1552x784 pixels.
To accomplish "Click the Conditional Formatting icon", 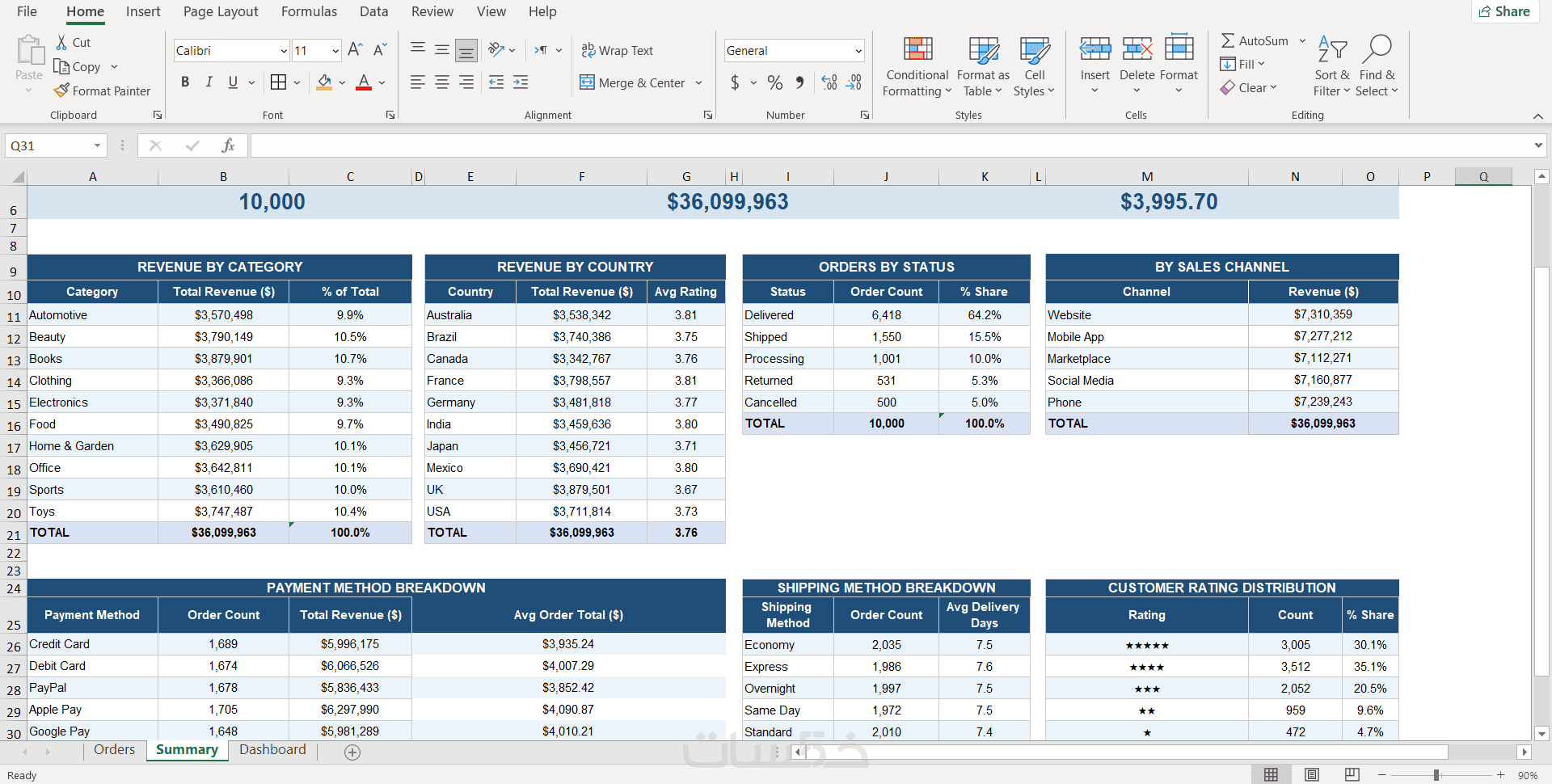I will click(x=917, y=50).
